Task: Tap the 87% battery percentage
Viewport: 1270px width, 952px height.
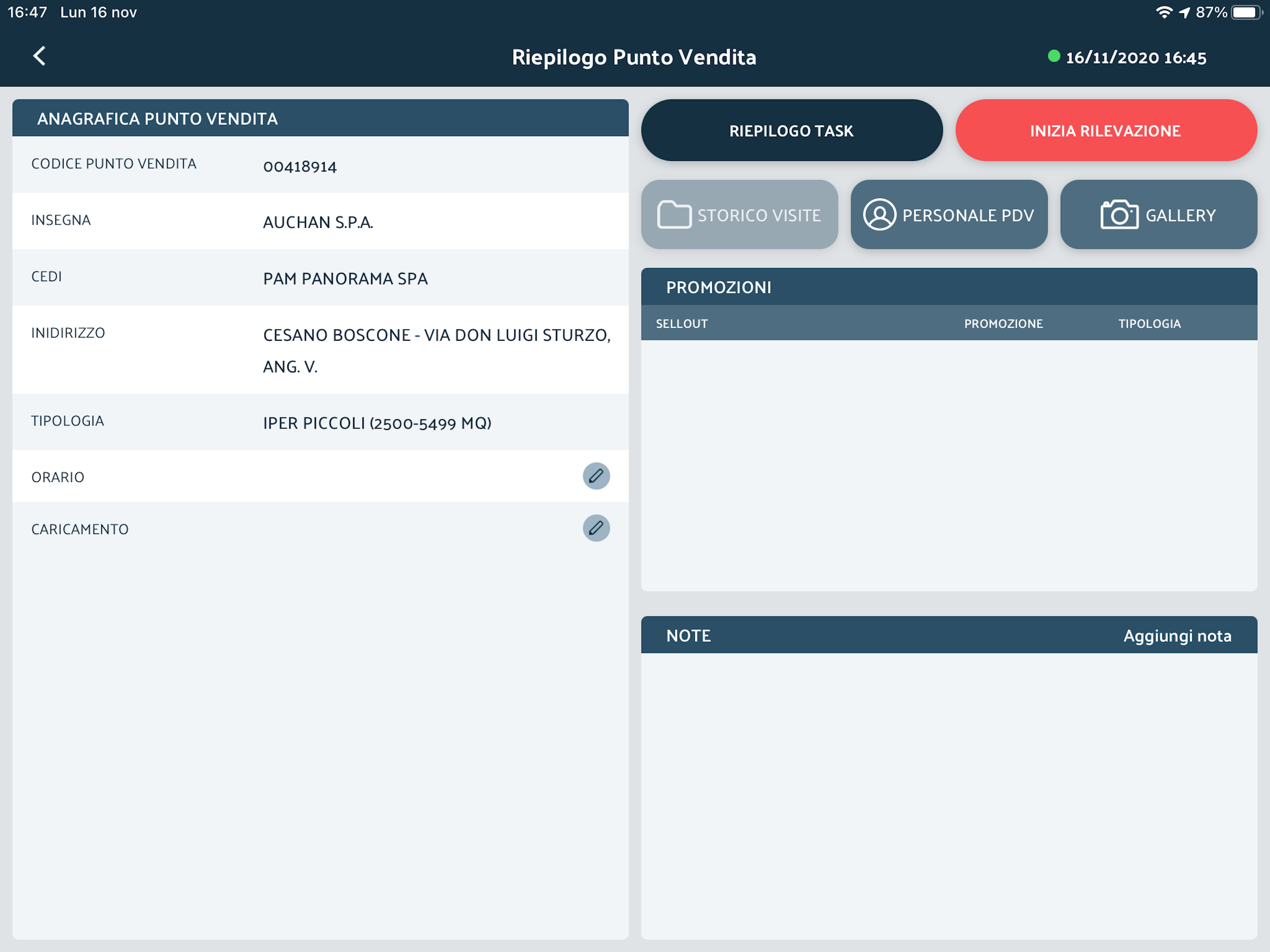Action: 1211,12
